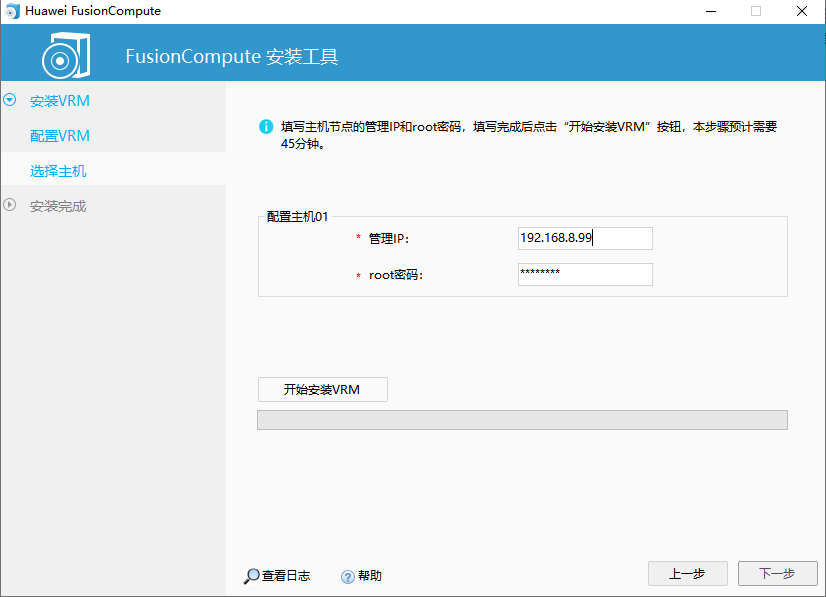Click the installation progress bar
The height and width of the screenshot is (597, 826).
[x=523, y=418]
